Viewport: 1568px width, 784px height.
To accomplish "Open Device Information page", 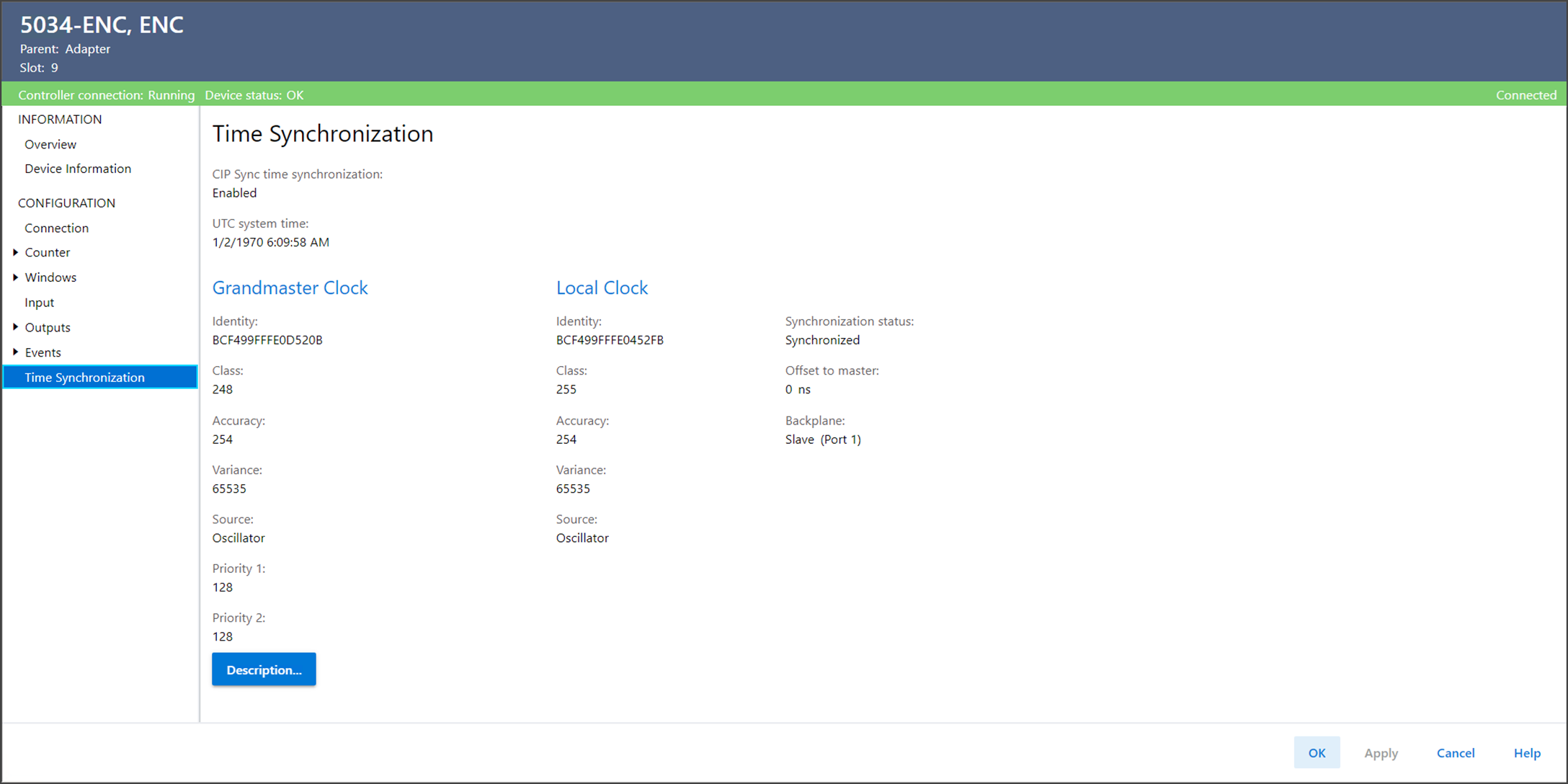I will [78, 169].
